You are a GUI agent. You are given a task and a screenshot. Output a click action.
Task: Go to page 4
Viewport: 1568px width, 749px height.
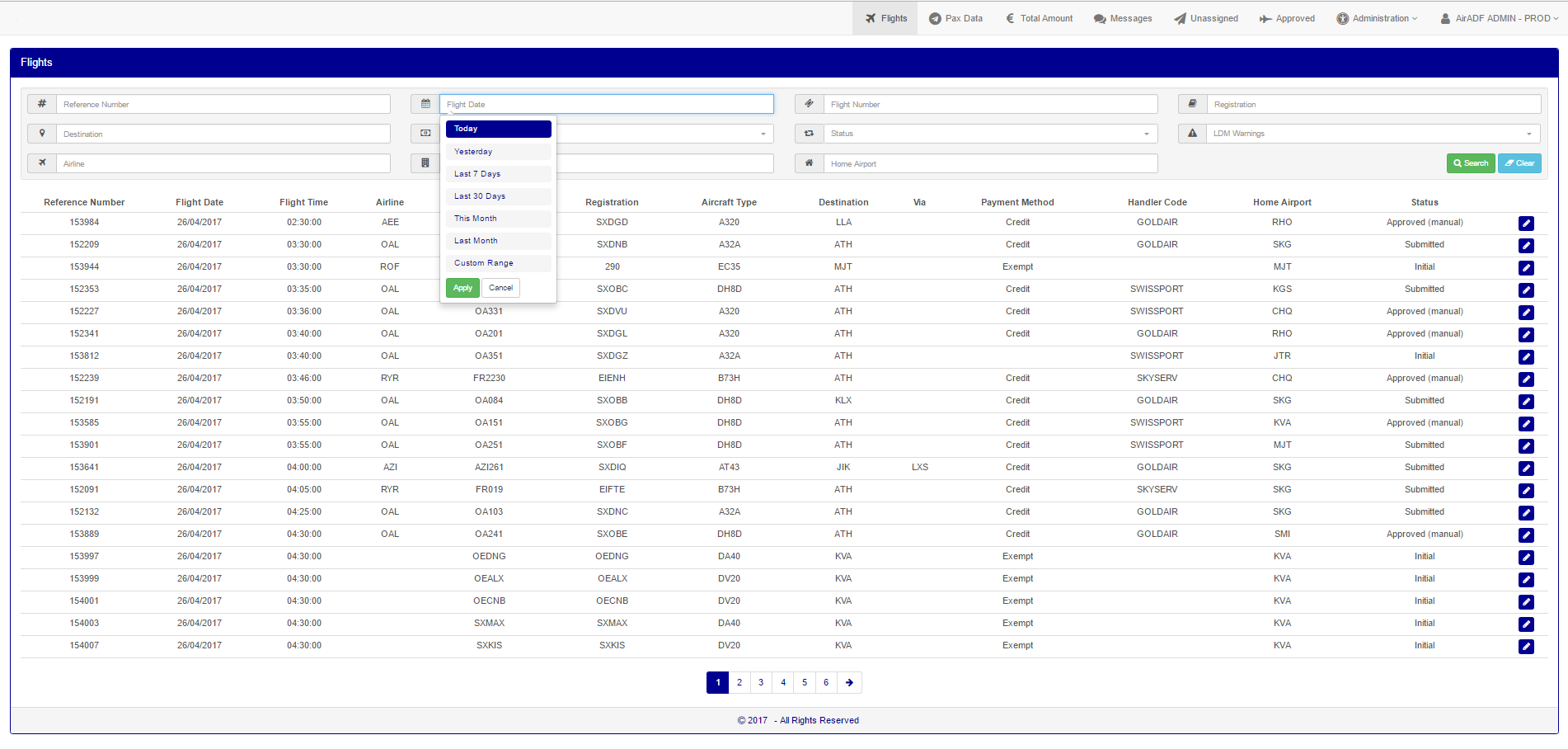pyautogui.click(x=783, y=682)
